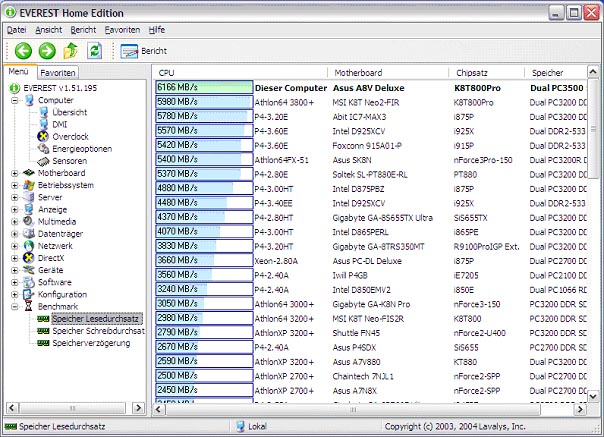Select the DMI tree icon
This screenshot has height=437, width=604.
click(44, 124)
